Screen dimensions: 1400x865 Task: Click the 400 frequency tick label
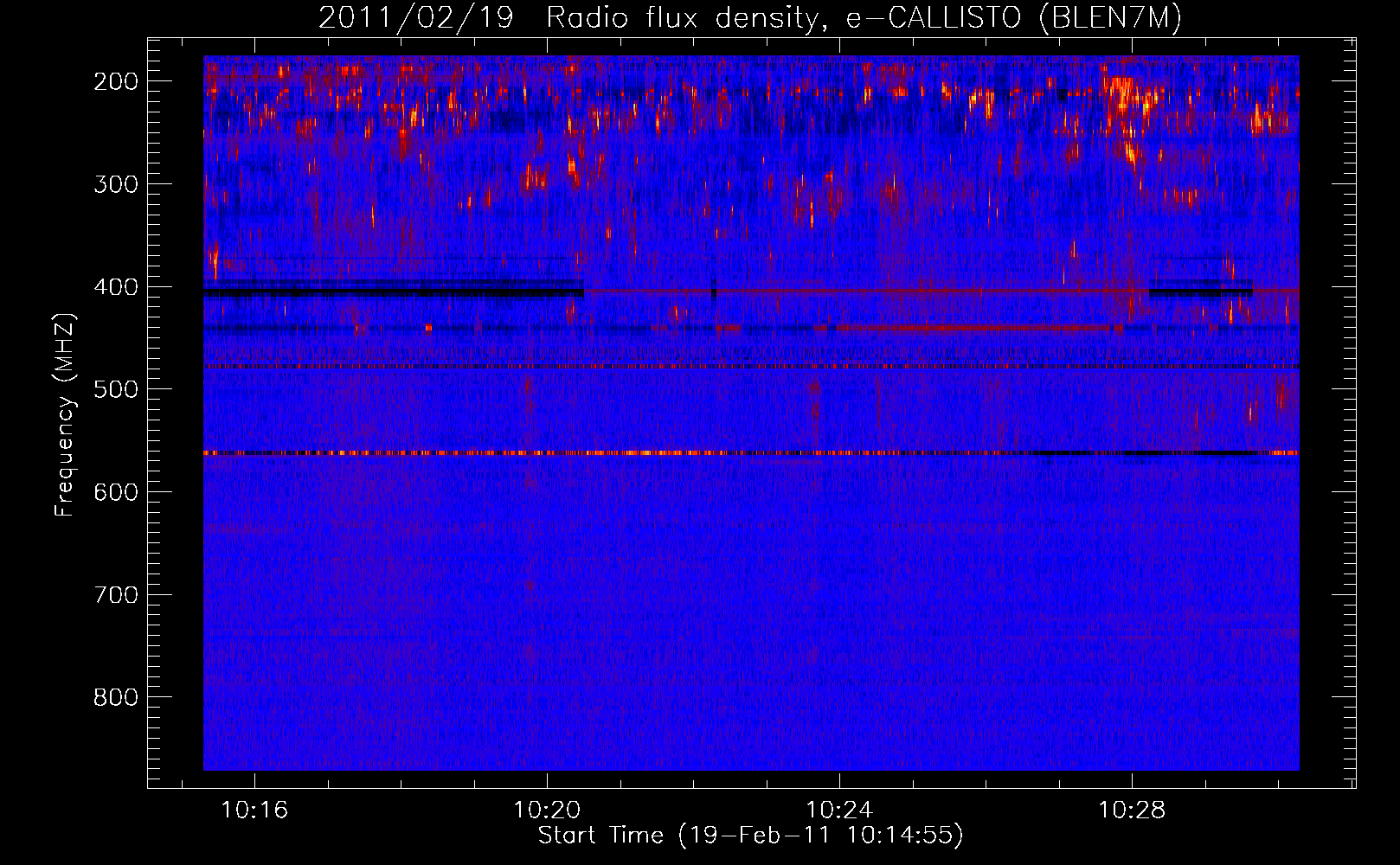click(x=116, y=287)
